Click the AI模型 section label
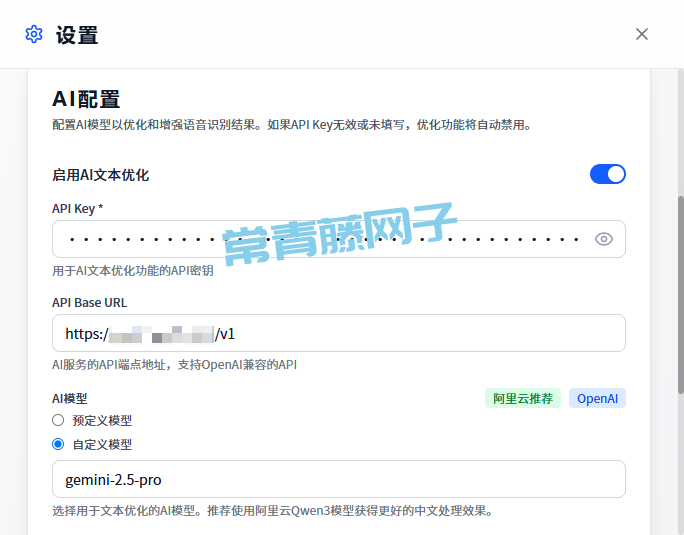The image size is (684, 535). coord(69,398)
